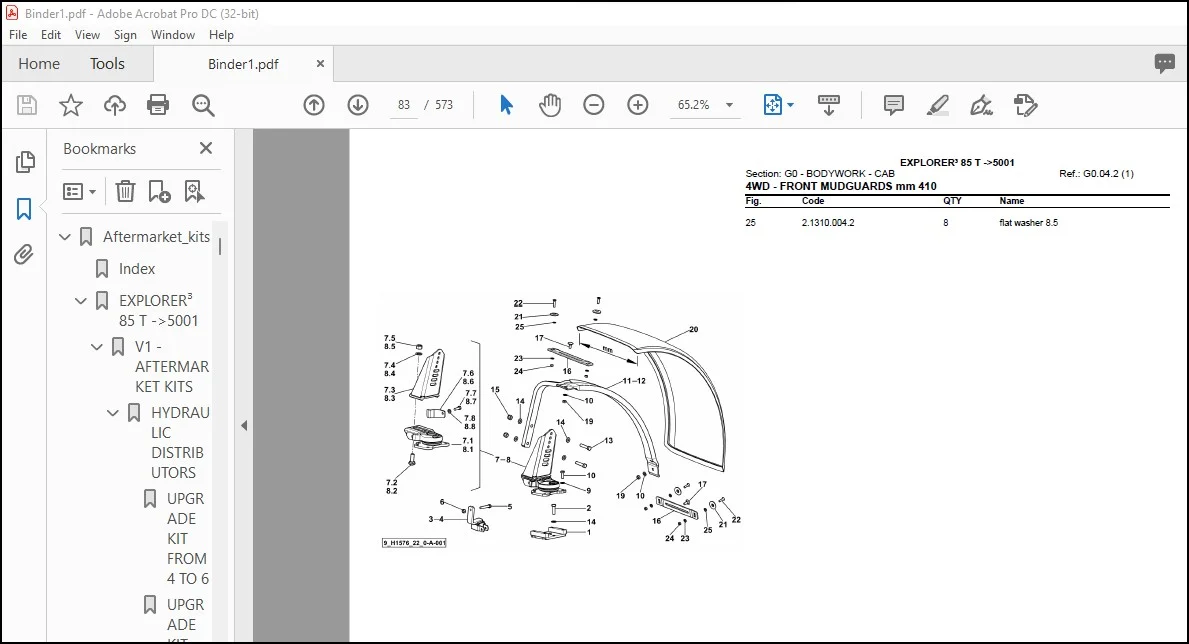
Task: Open the Sign menu
Action: point(125,35)
